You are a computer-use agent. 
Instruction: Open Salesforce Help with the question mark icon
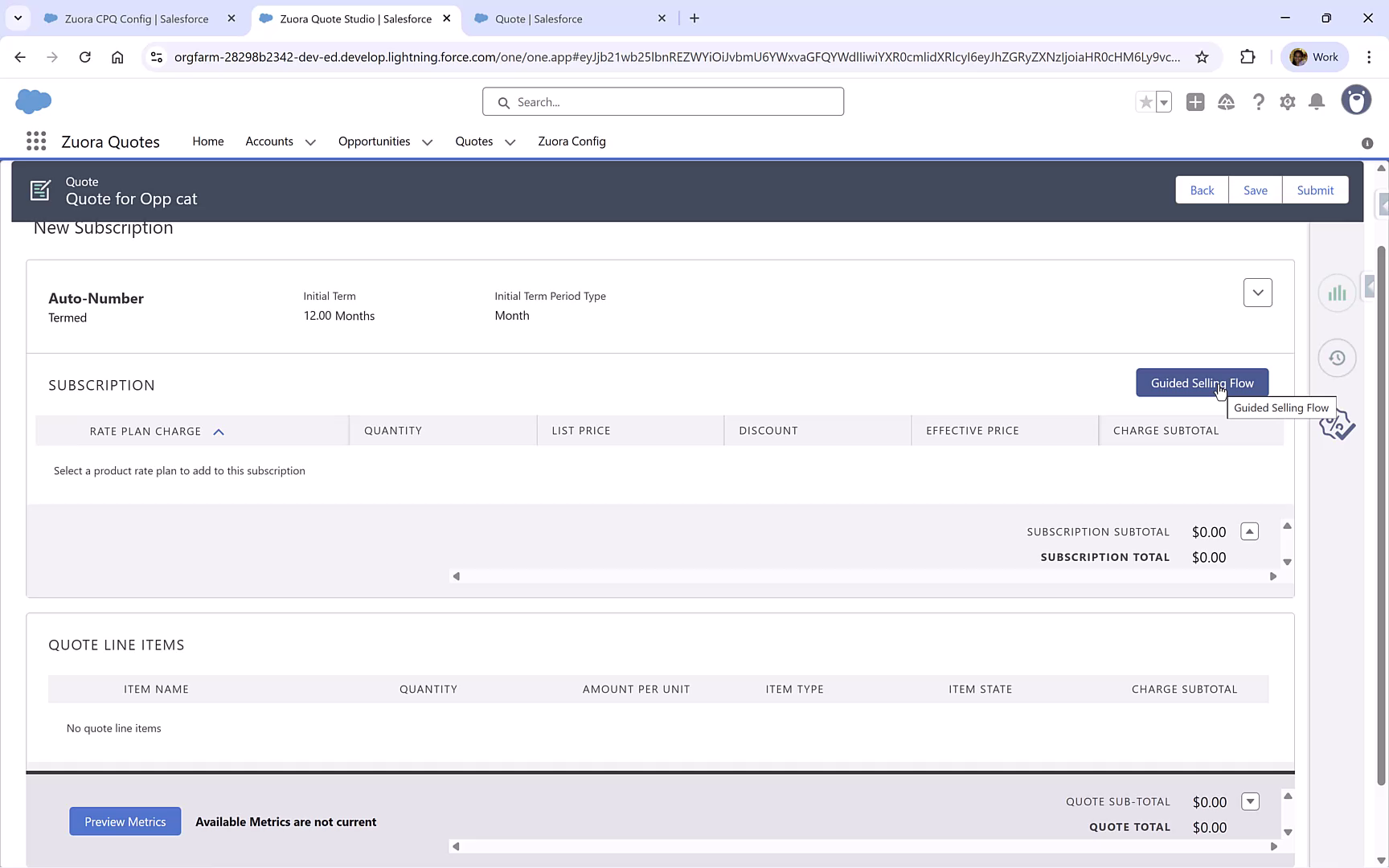(1258, 102)
